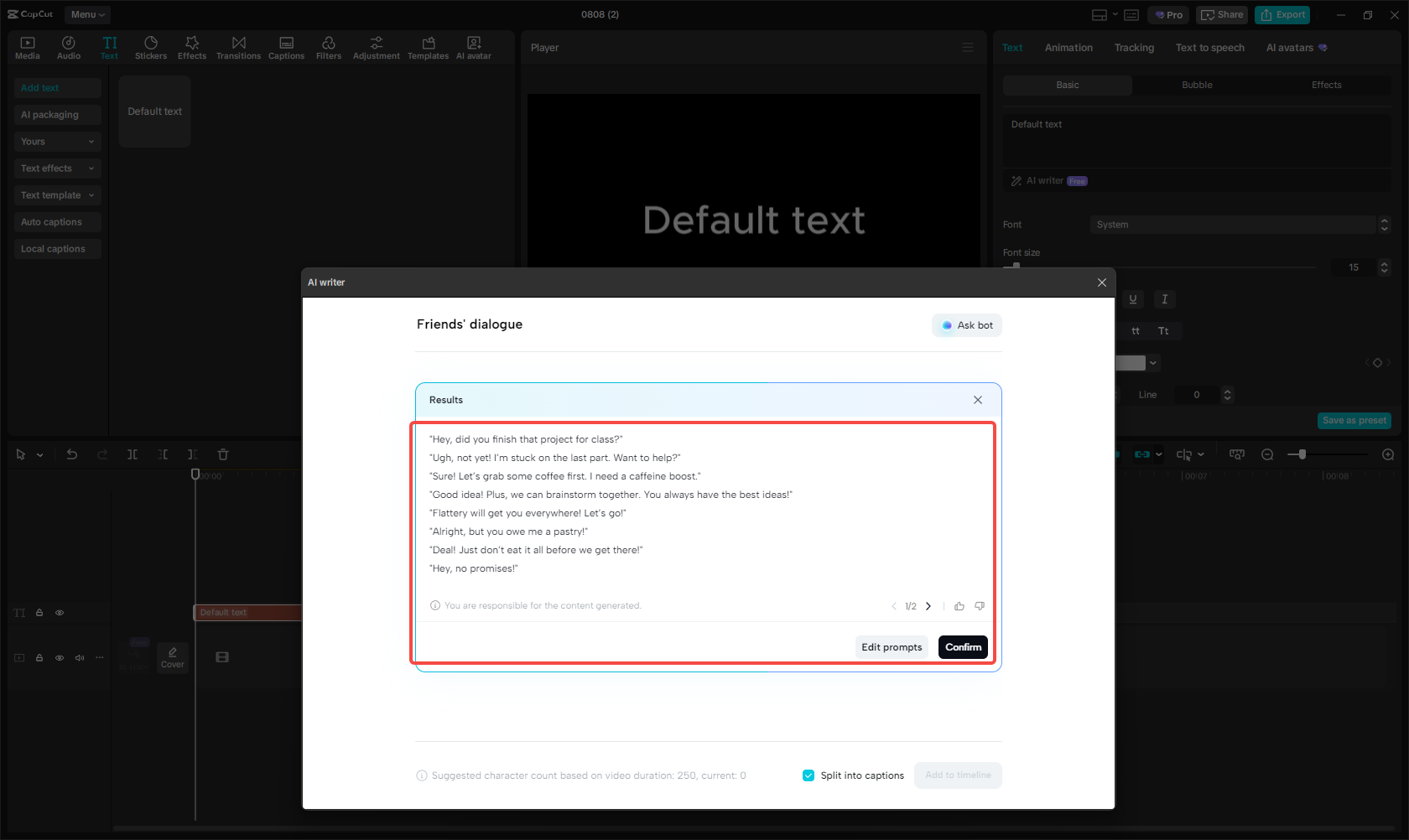Zoom in the timeline with plus icon
The width and height of the screenshot is (1409, 840).
(x=1388, y=454)
